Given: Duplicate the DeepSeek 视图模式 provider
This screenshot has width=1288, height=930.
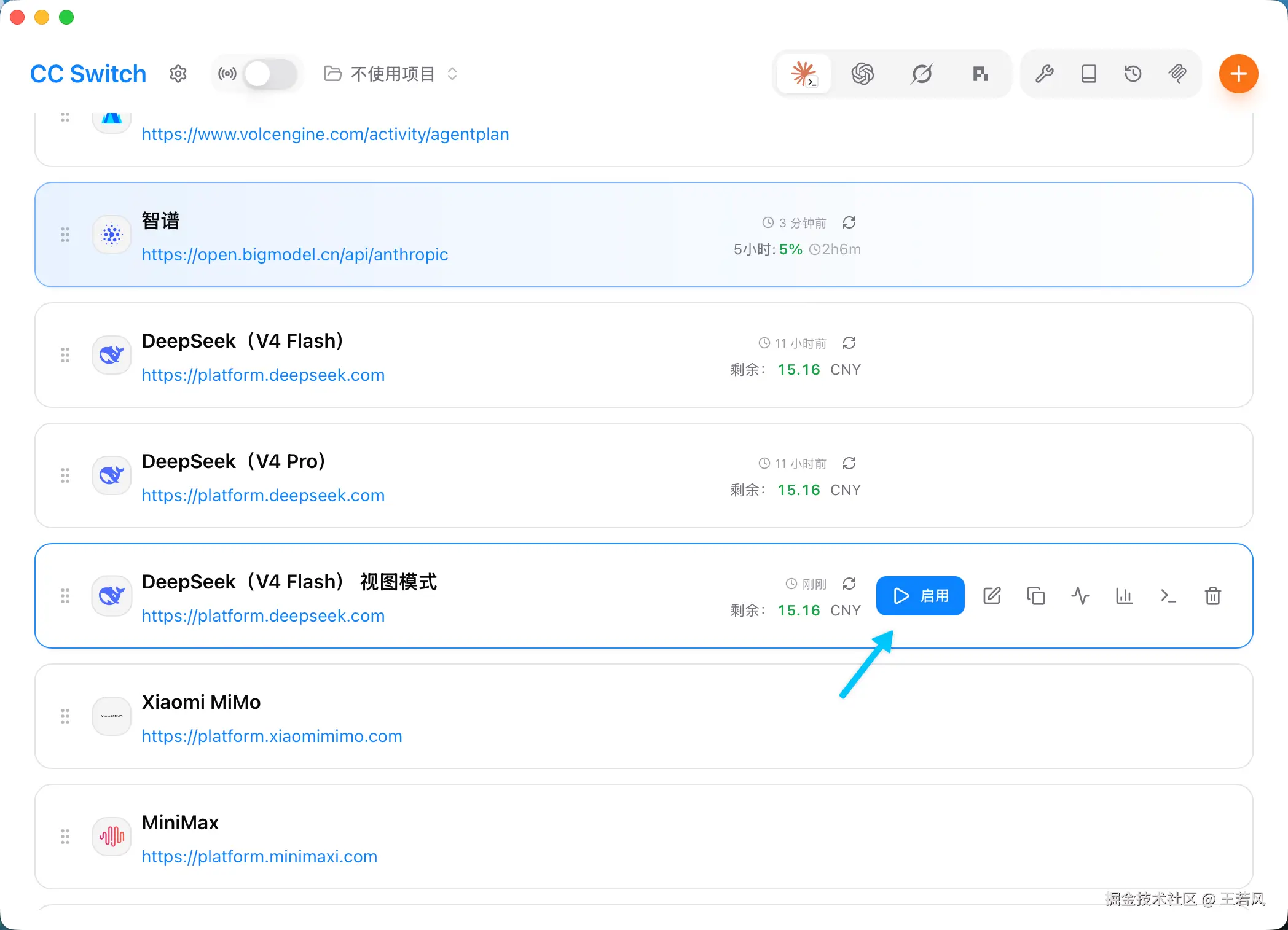Looking at the screenshot, I should pos(1036,596).
